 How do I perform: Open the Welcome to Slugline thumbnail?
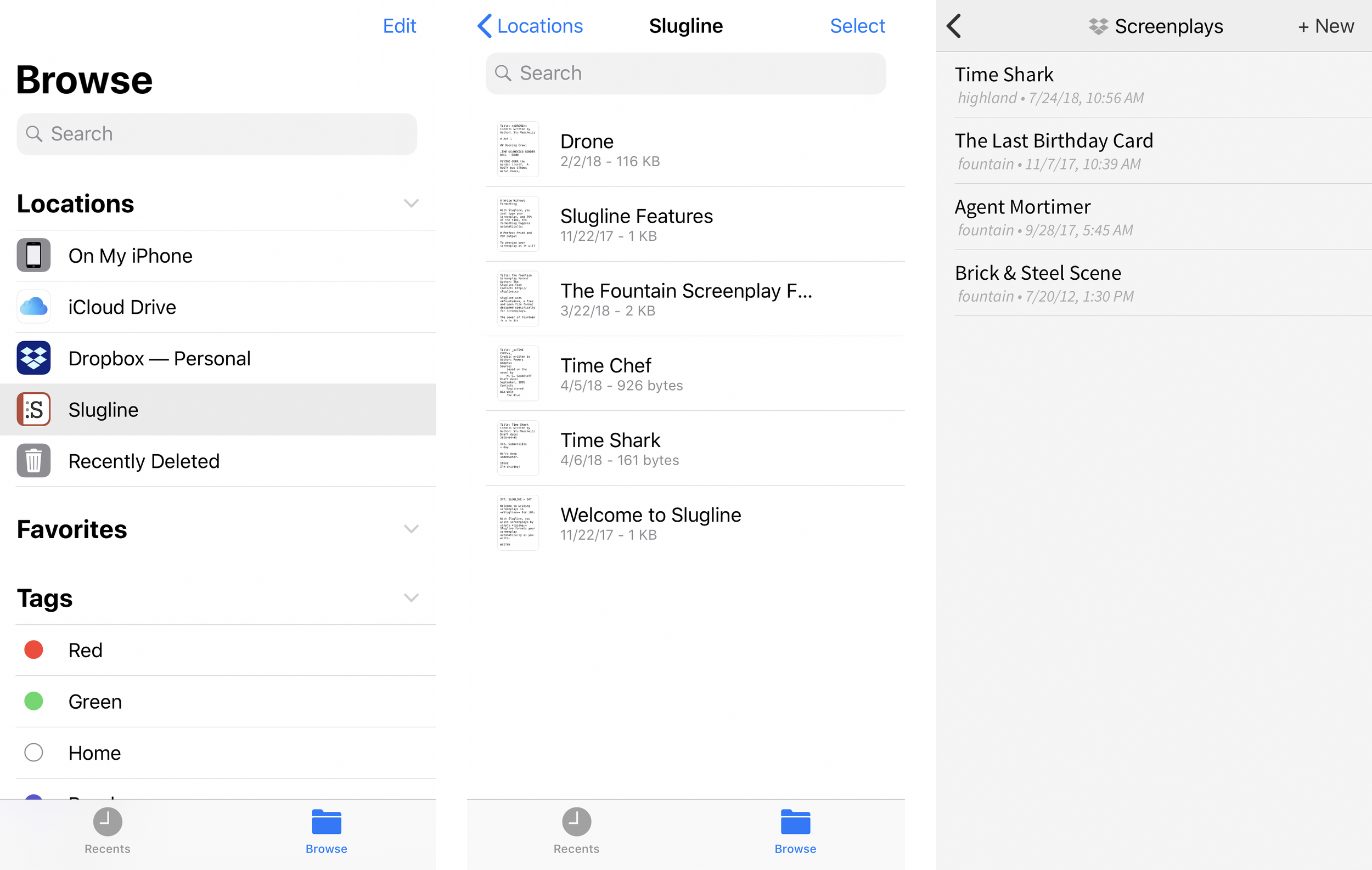pos(518,522)
